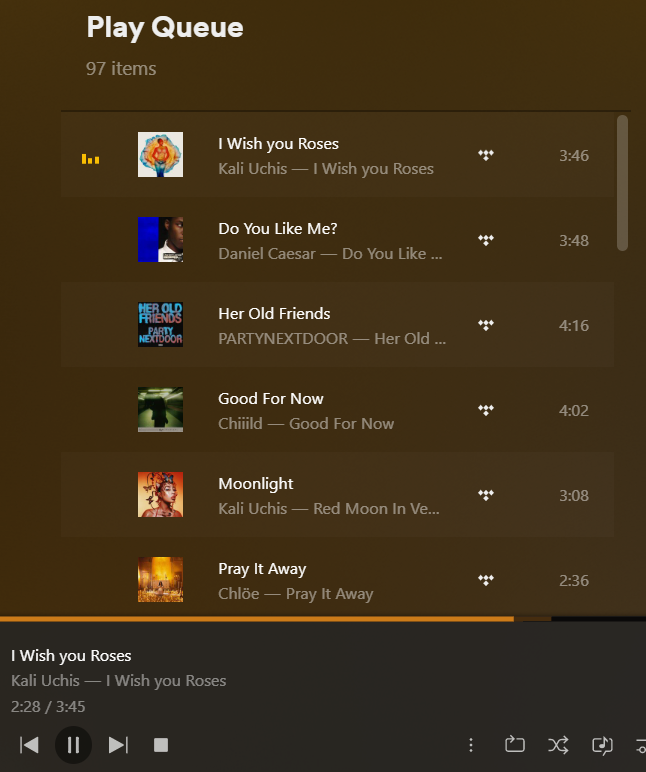Pause the current track
The image size is (646, 772).
[73, 745]
